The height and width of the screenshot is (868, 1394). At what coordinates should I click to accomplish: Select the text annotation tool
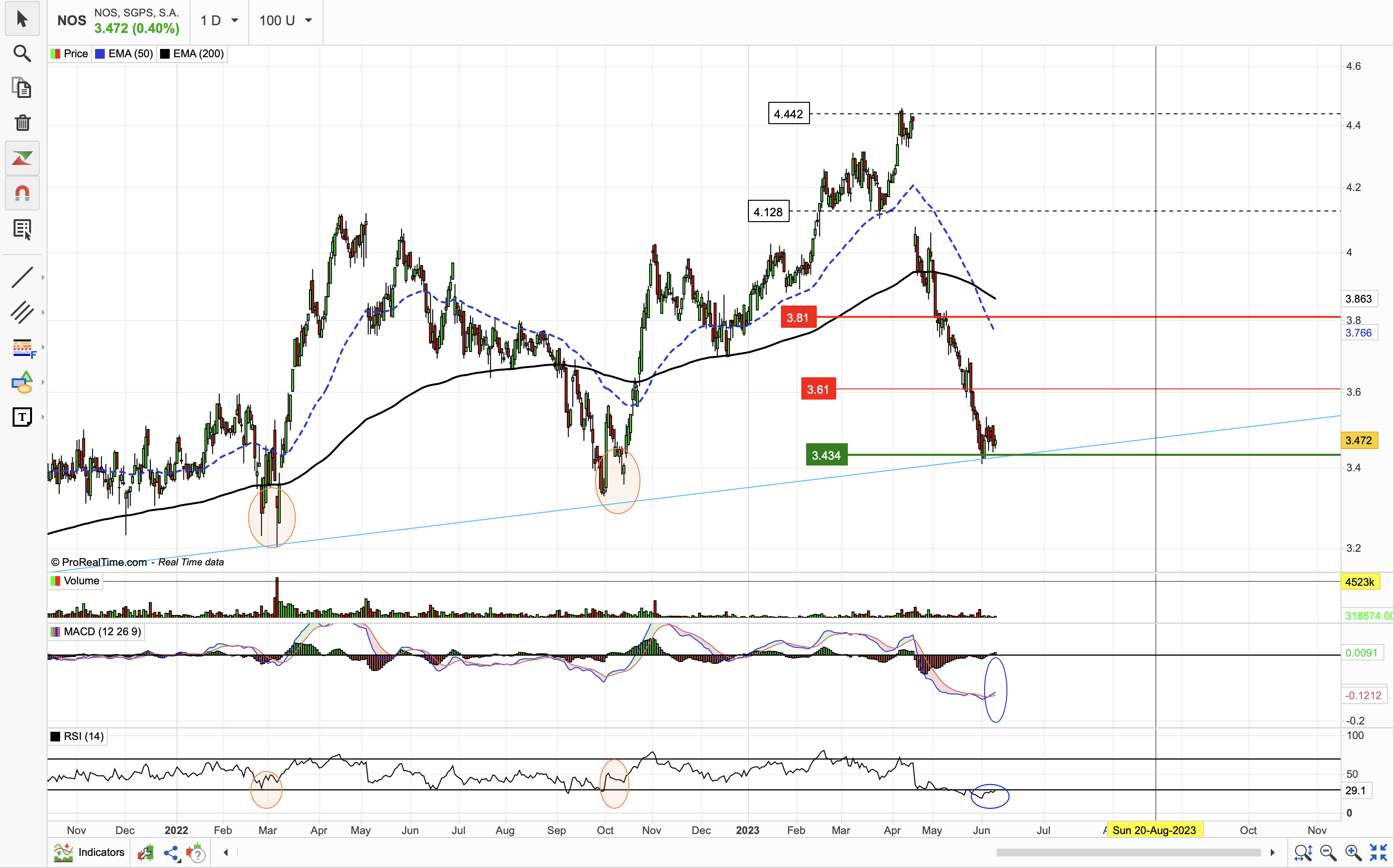pos(22,417)
